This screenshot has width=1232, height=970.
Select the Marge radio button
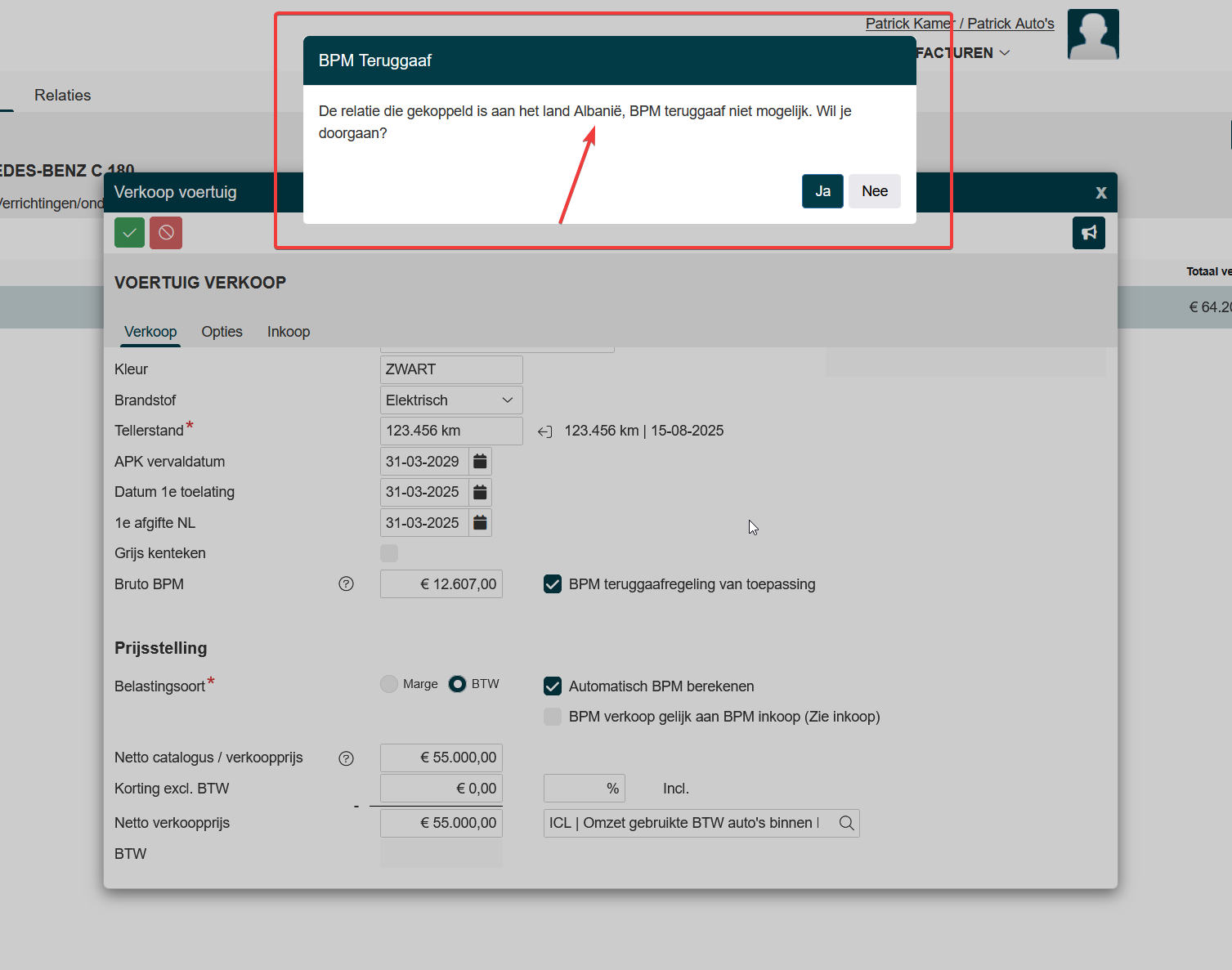pyautogui.click(x=389, y=684)
